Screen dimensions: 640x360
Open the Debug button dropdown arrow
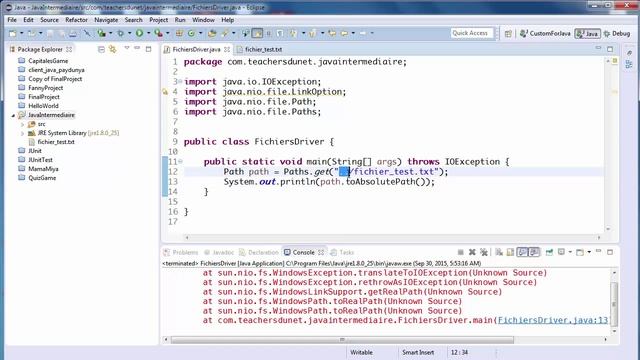tap(129, 33)
